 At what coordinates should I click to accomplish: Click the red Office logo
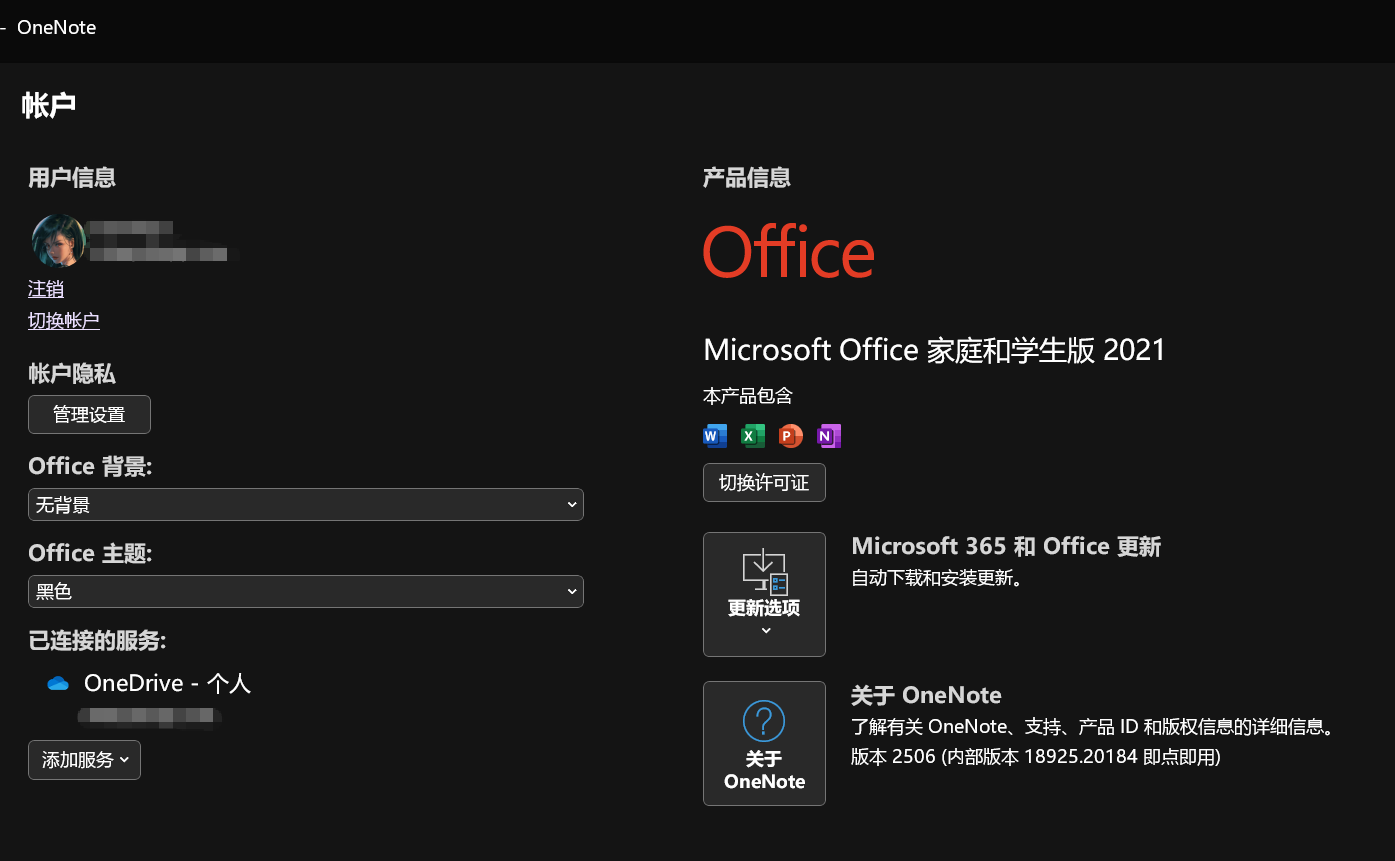(789, 251)
